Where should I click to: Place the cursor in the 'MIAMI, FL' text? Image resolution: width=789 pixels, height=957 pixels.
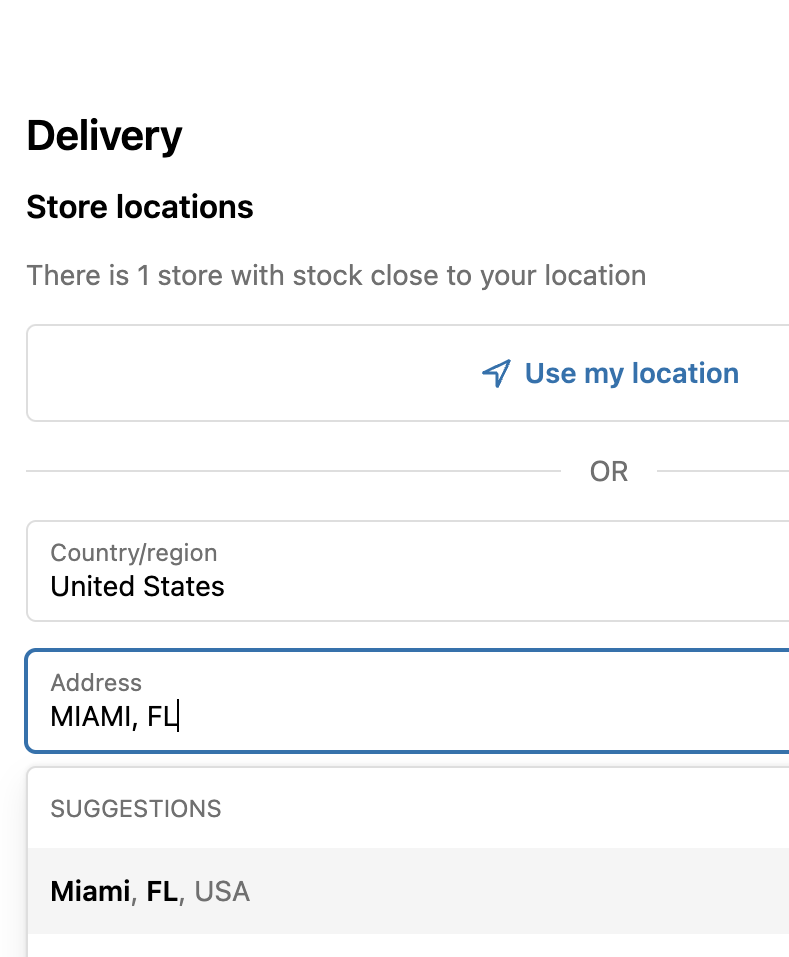[x=114, y=717]
